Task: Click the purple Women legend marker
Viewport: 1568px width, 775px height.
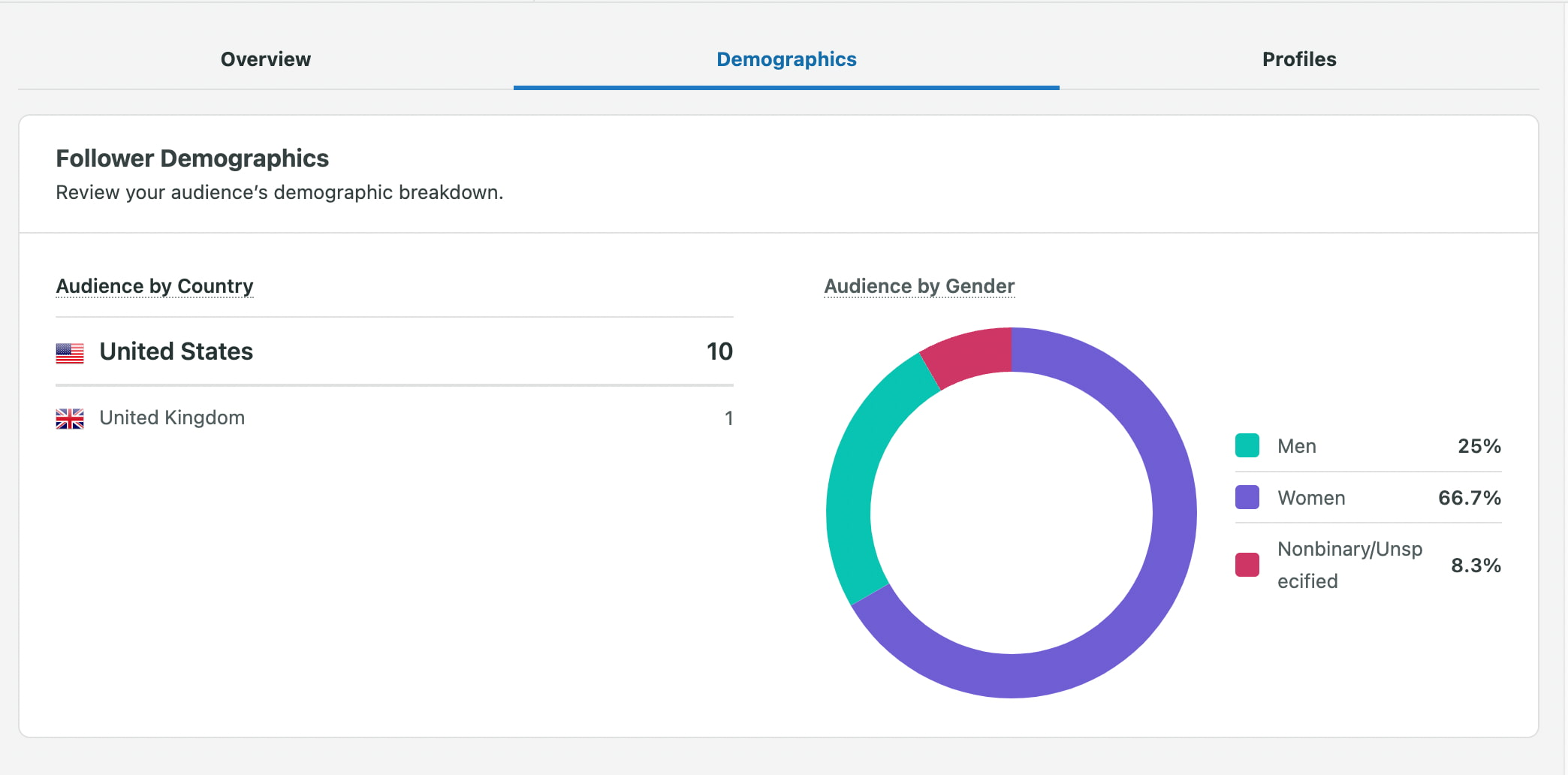Action: pyautogui.click(x=1246, y=498)
